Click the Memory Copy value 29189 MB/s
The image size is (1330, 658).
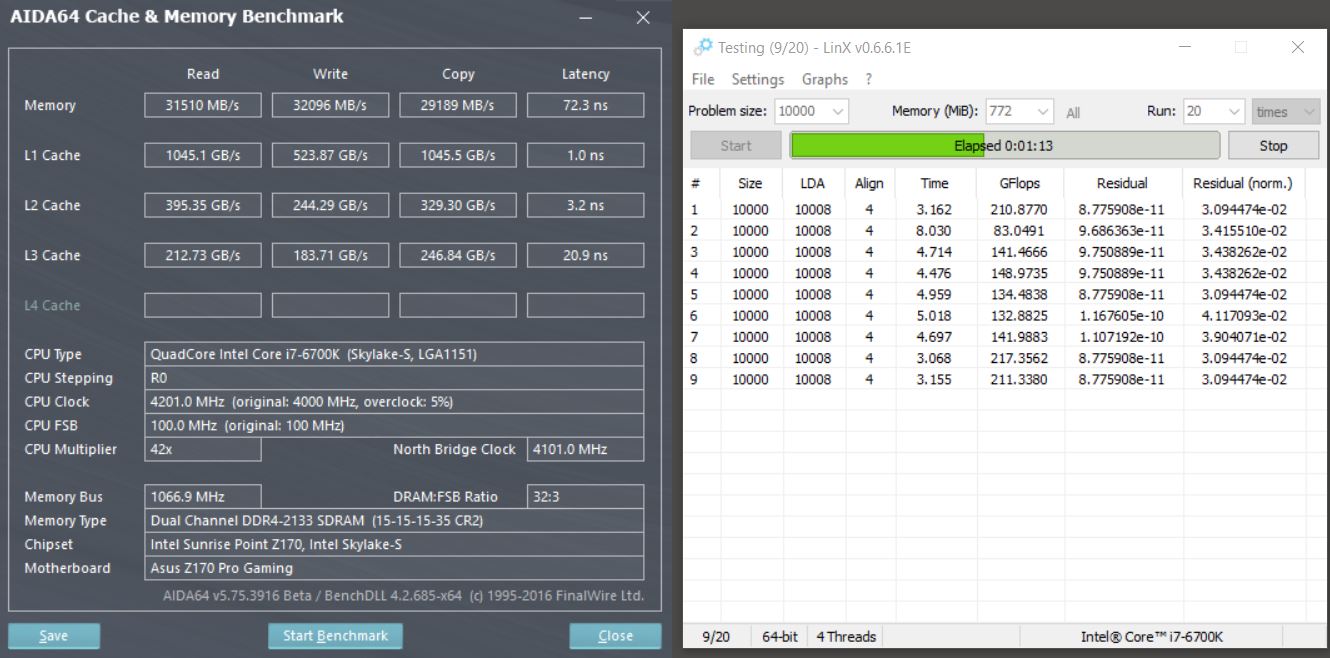[458, 105]
